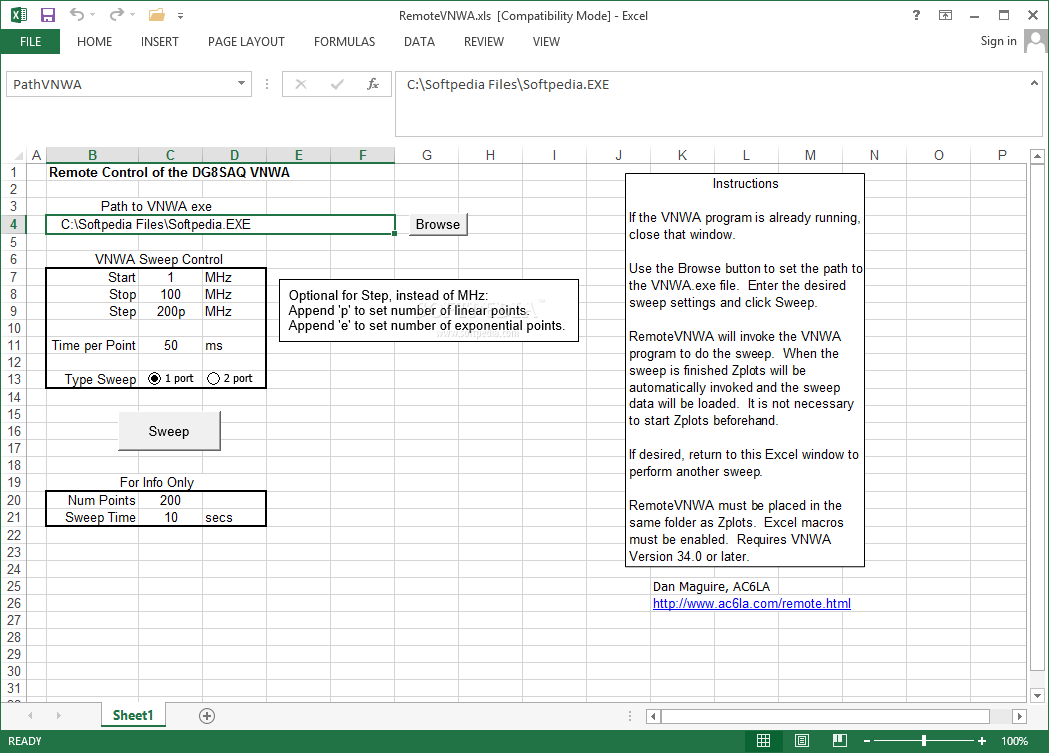Confirm entry with the check mark icon

point(337,84)
